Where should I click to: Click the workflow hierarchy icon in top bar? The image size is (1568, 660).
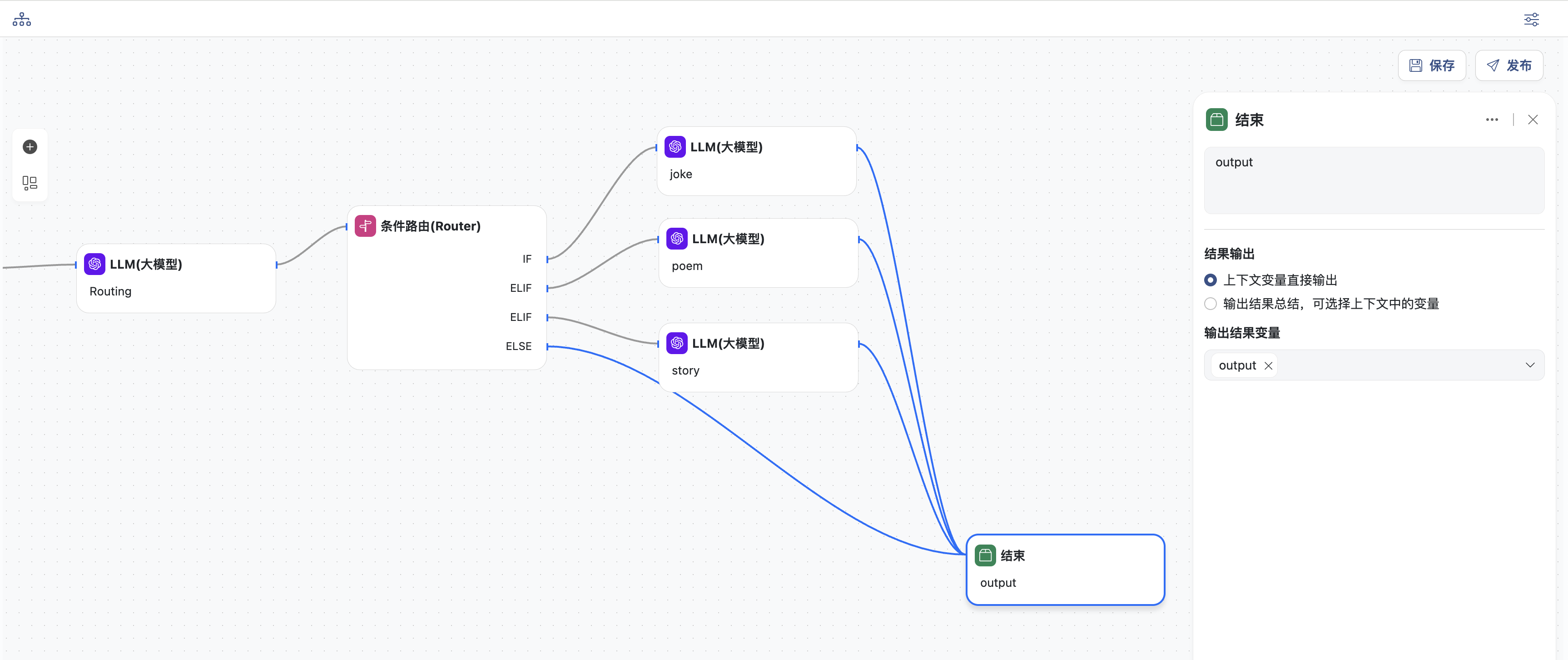pos(22,20)
